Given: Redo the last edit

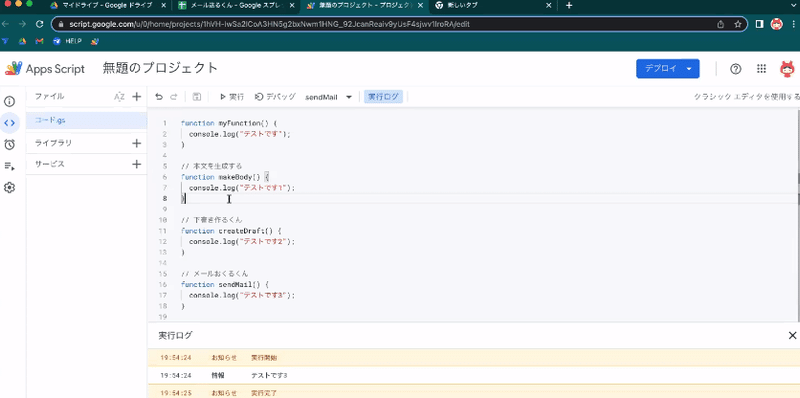Looking at the screenshot, I should coord(173,97).
